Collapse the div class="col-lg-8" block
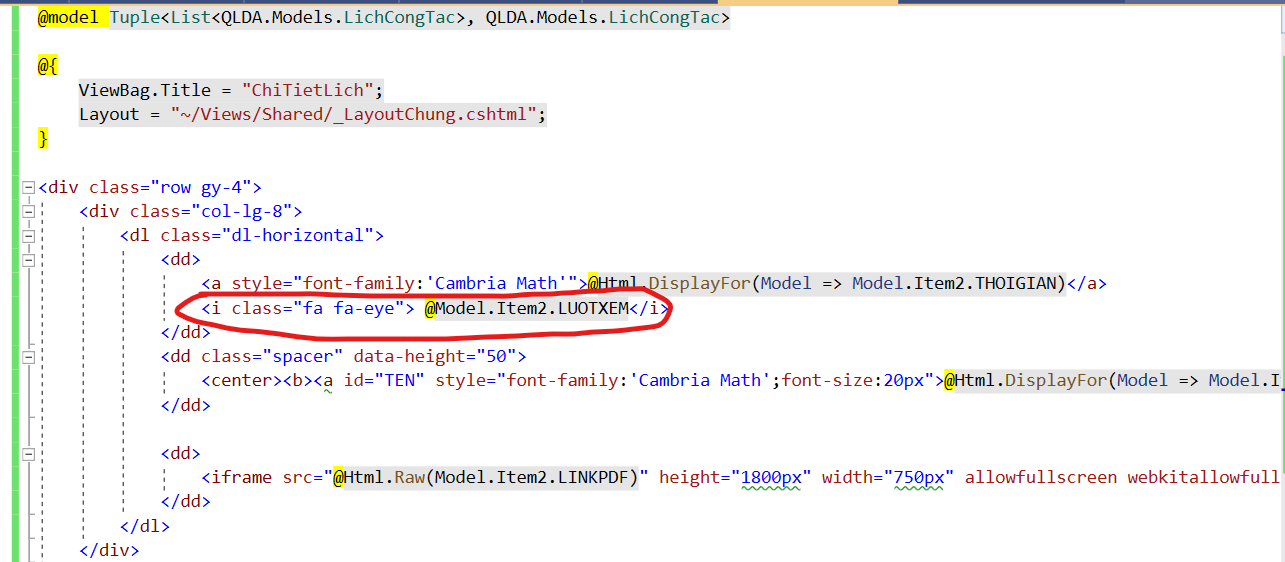 click(29, 212)
